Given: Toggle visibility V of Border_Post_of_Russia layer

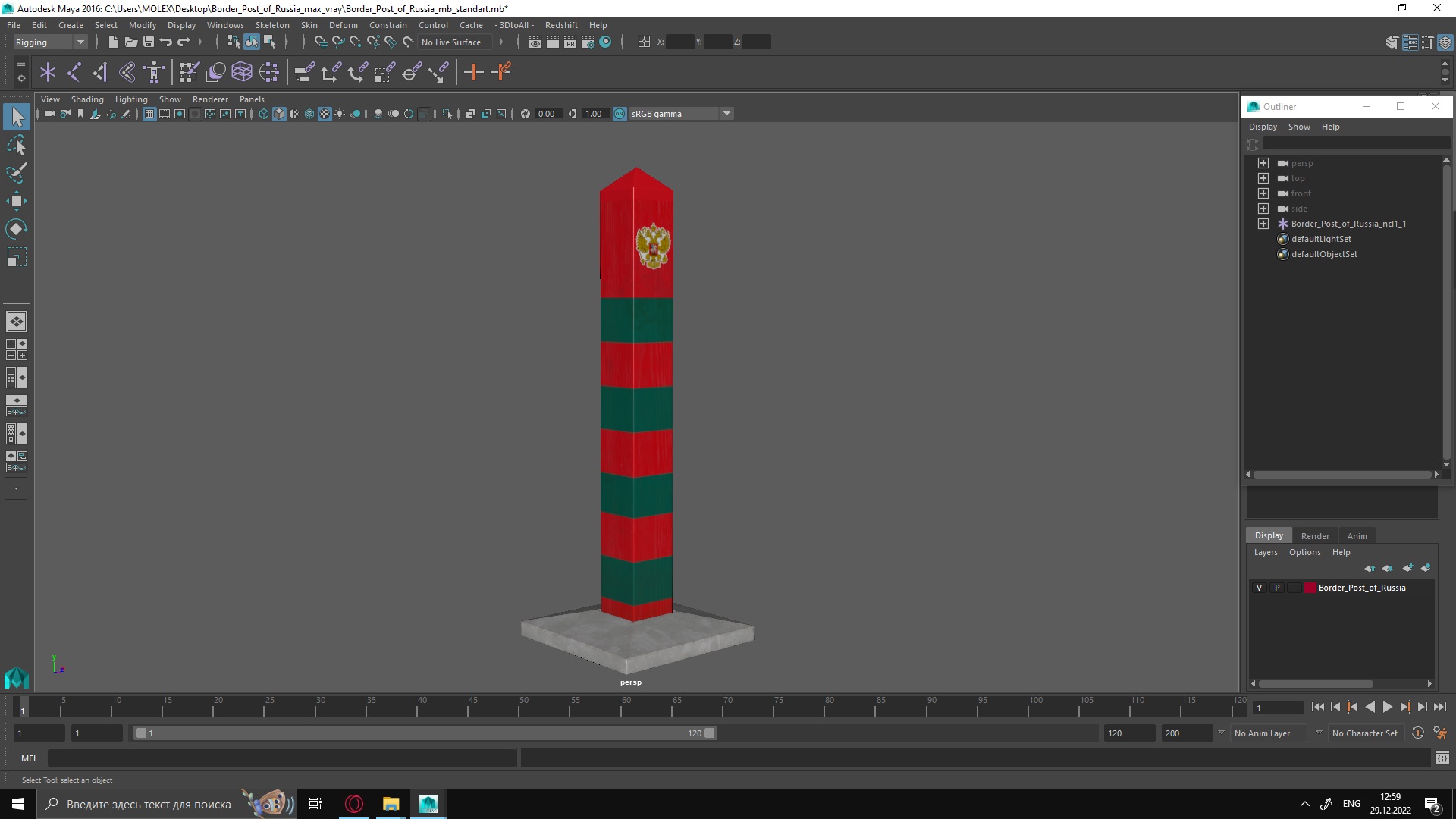Looking at the screenshot, I should [1260, 588].
